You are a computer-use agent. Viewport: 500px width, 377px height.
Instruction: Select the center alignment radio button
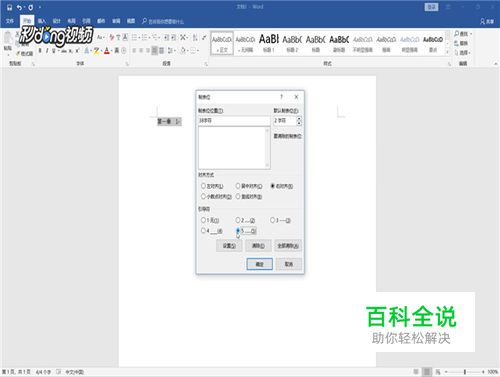[x=238, y=186]
